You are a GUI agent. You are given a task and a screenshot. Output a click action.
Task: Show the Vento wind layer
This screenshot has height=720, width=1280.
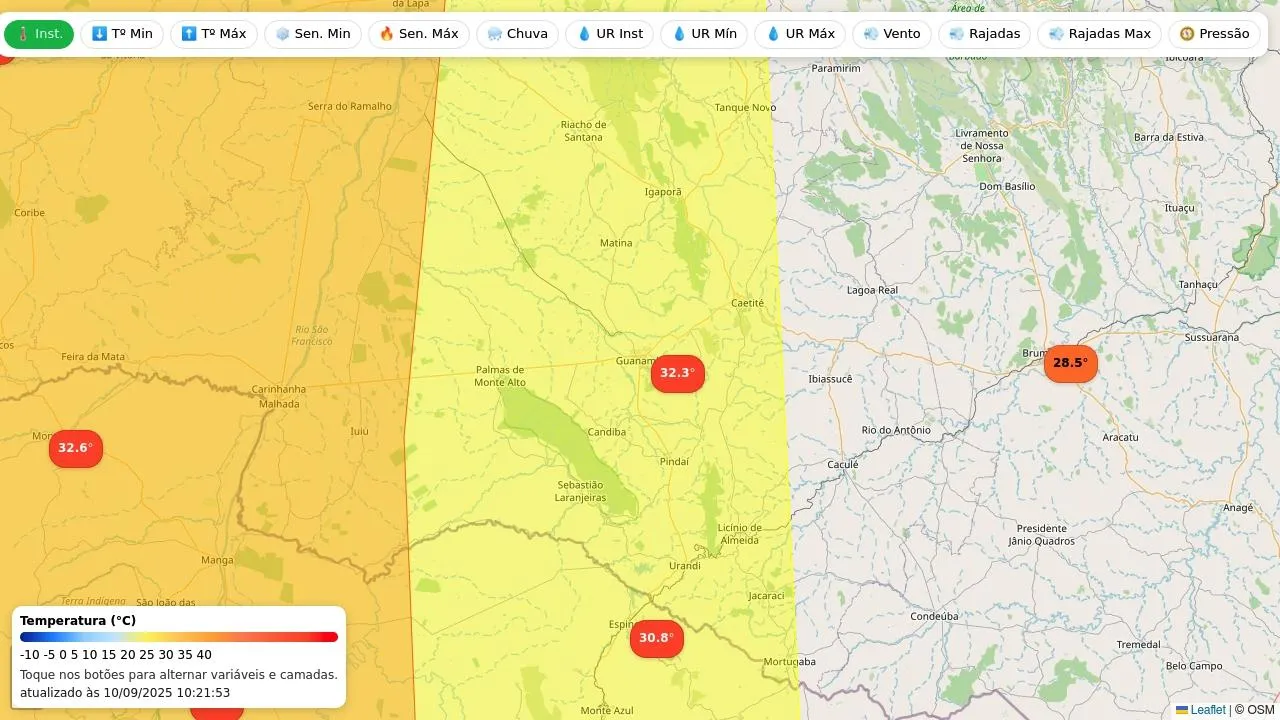pyautogui.click(x=892, y=34)
